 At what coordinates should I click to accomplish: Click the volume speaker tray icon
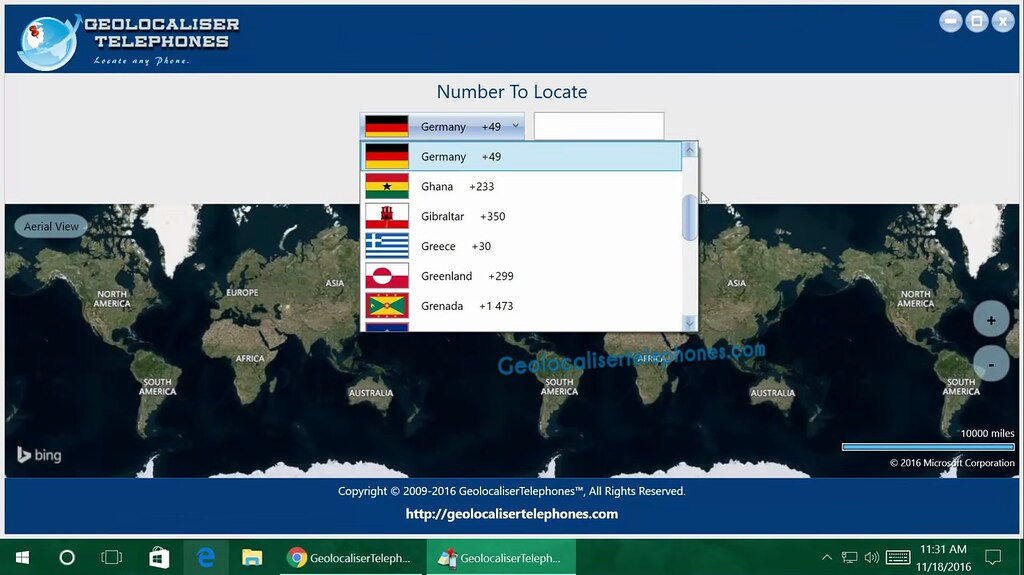pyautogui.click(x=871, y=557)
